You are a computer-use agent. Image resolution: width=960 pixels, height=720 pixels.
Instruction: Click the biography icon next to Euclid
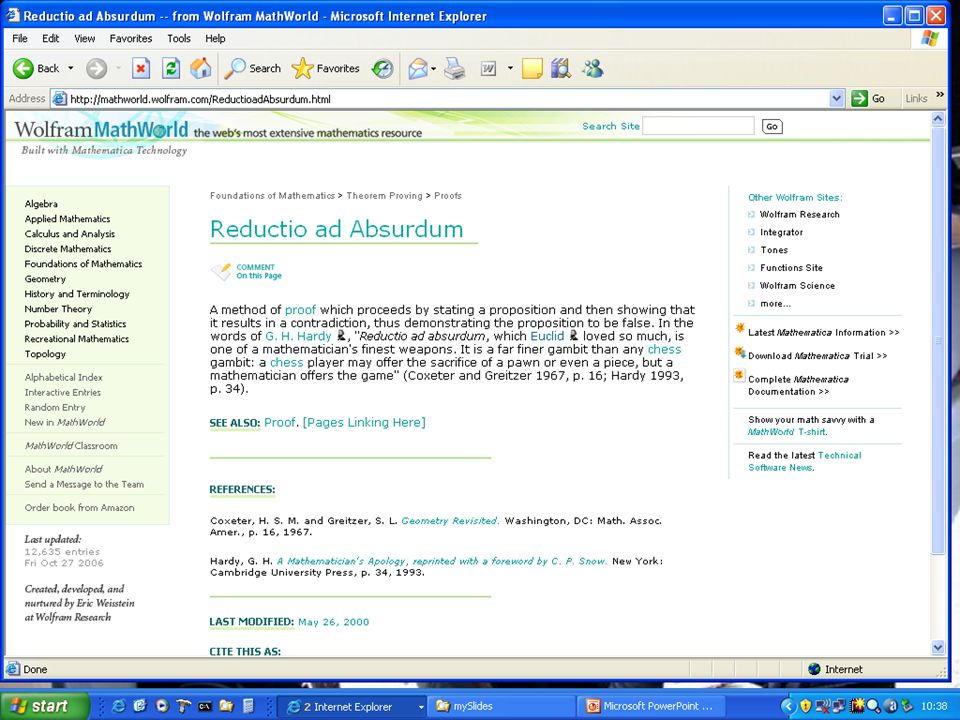point(574,336)
